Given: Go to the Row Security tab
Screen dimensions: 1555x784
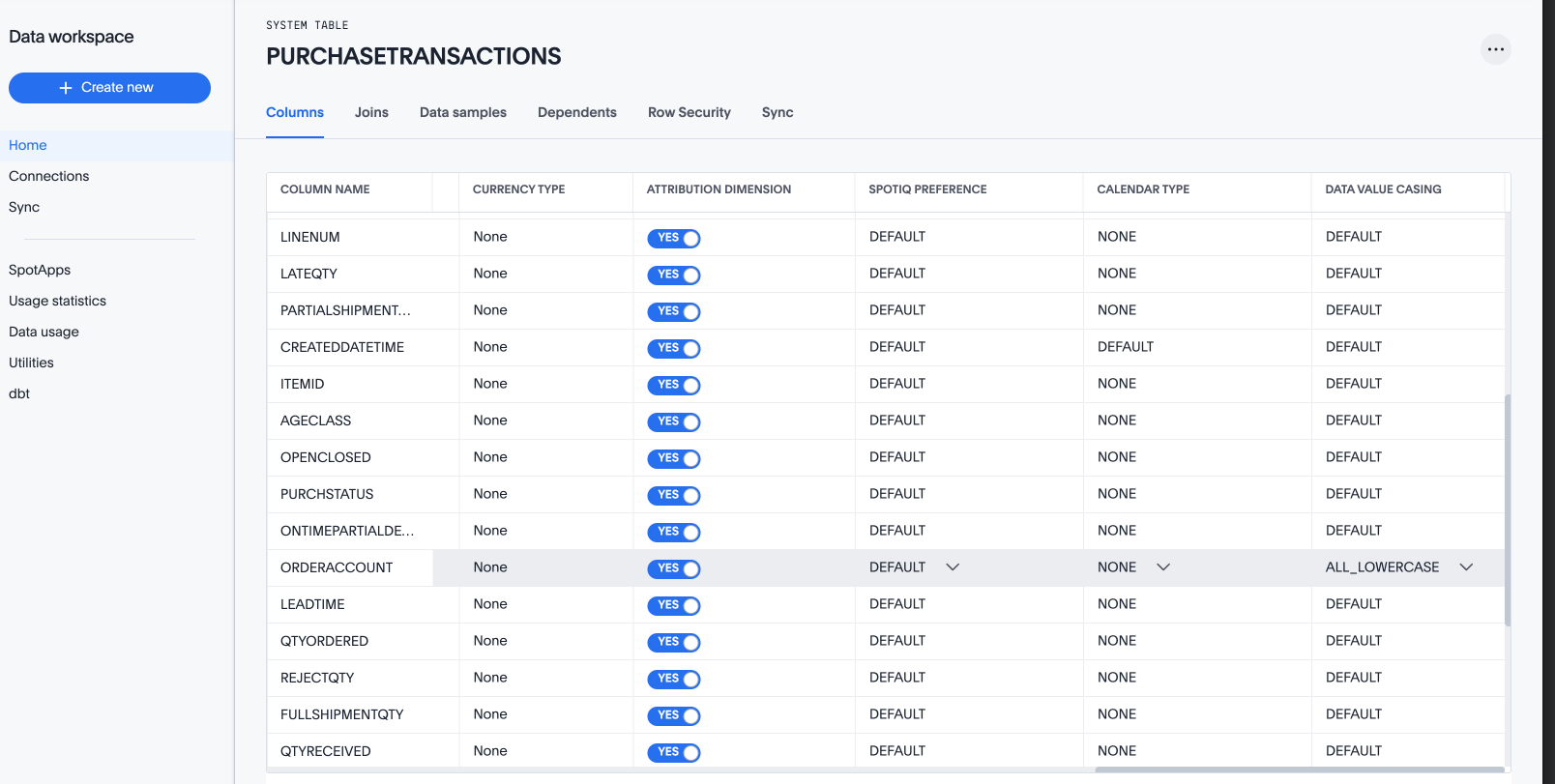Looking at the screenshot, I should (689, 112).
